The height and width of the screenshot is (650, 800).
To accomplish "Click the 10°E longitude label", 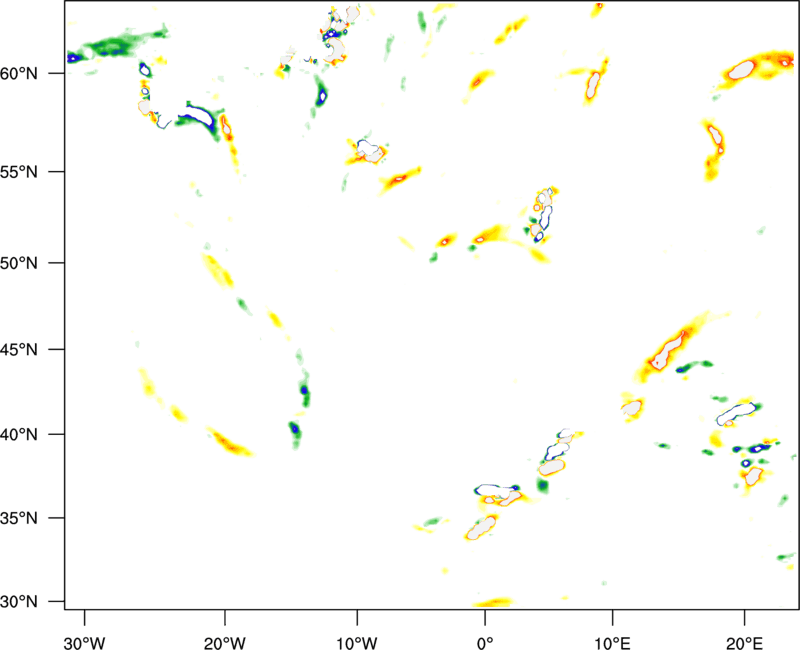I will tap(612, 643).
